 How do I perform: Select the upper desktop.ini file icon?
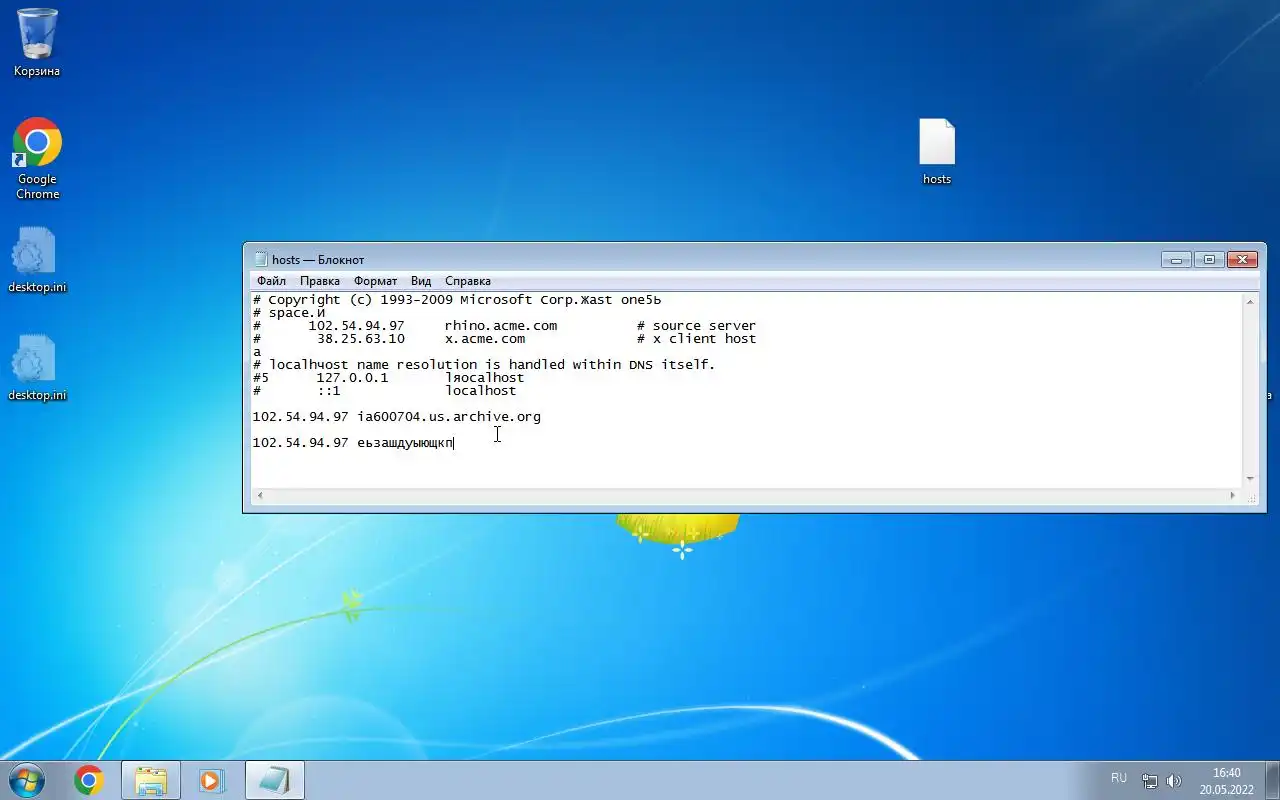pyautogui.click(x=37, y=260)
